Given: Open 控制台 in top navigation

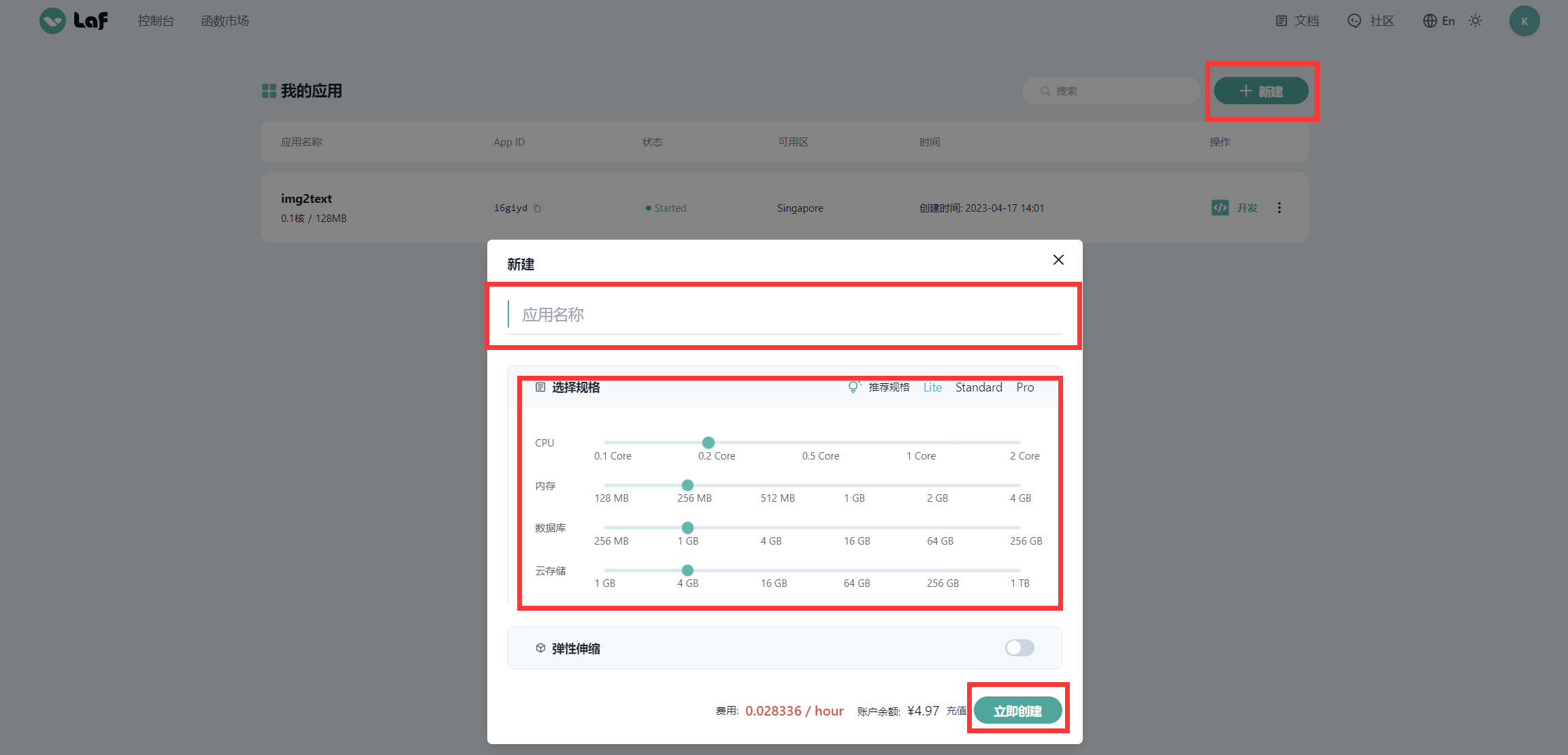Looking at the screenshot, I should (x=156, y=21).
